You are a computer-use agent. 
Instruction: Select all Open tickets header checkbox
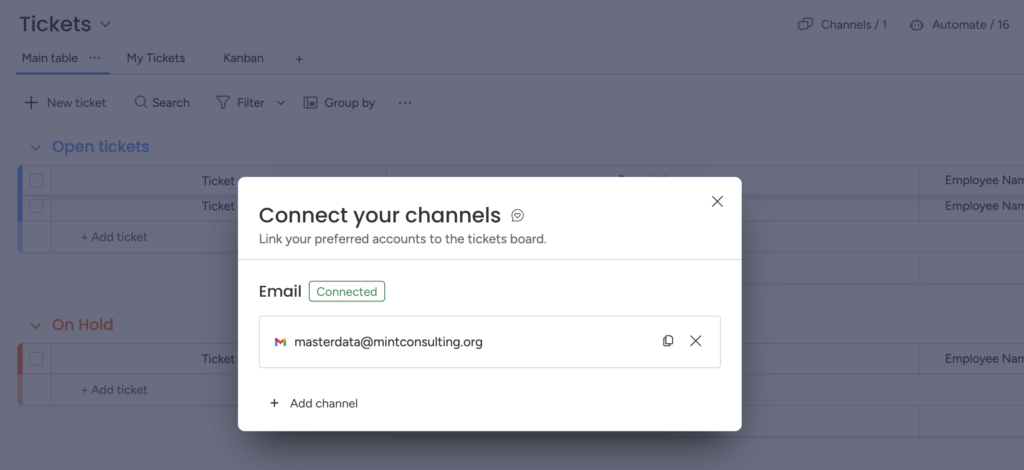36,181
